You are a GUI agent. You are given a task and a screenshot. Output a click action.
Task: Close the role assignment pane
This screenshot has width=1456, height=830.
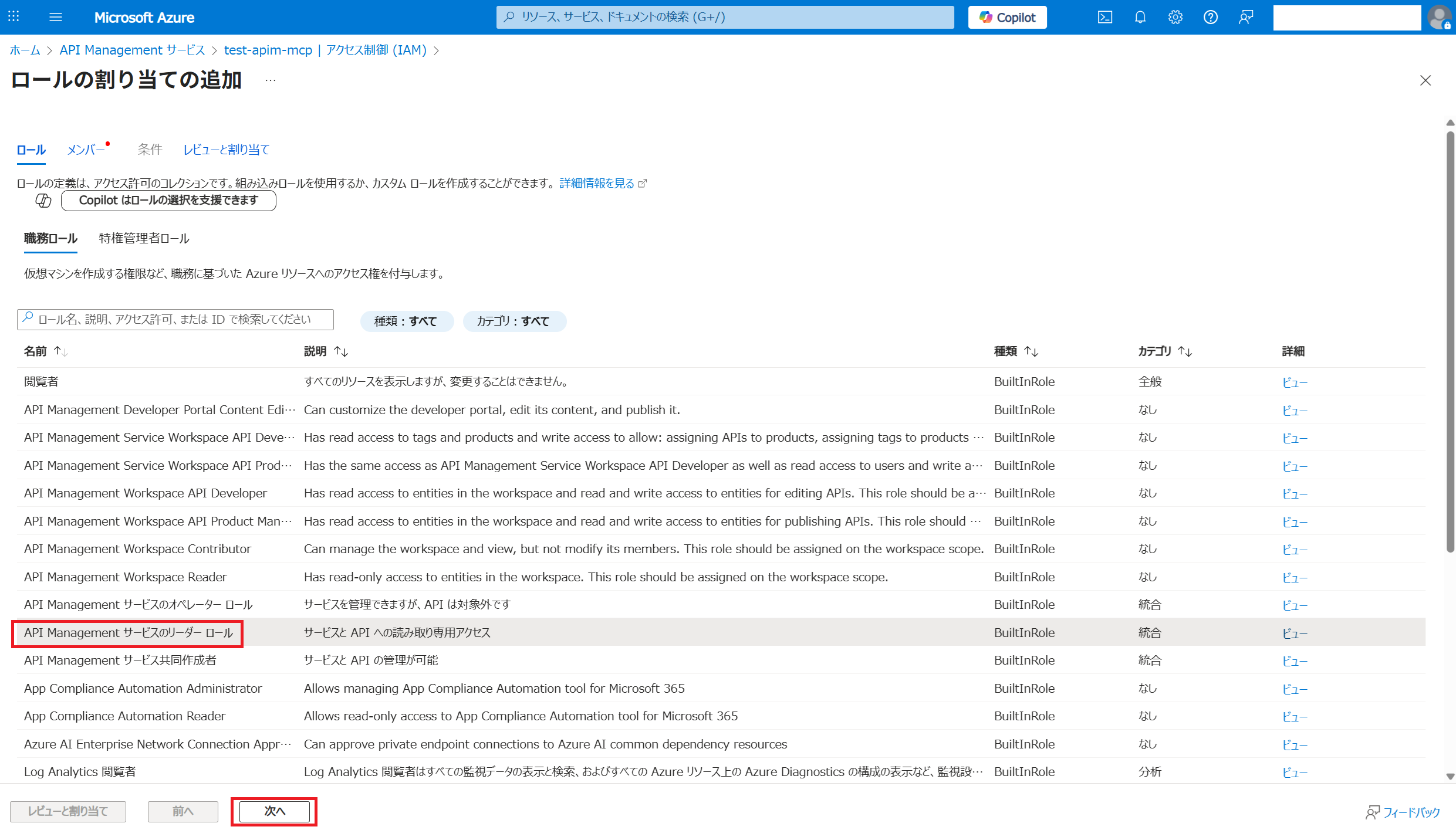pyautogui.click(x=1425, y=80)
